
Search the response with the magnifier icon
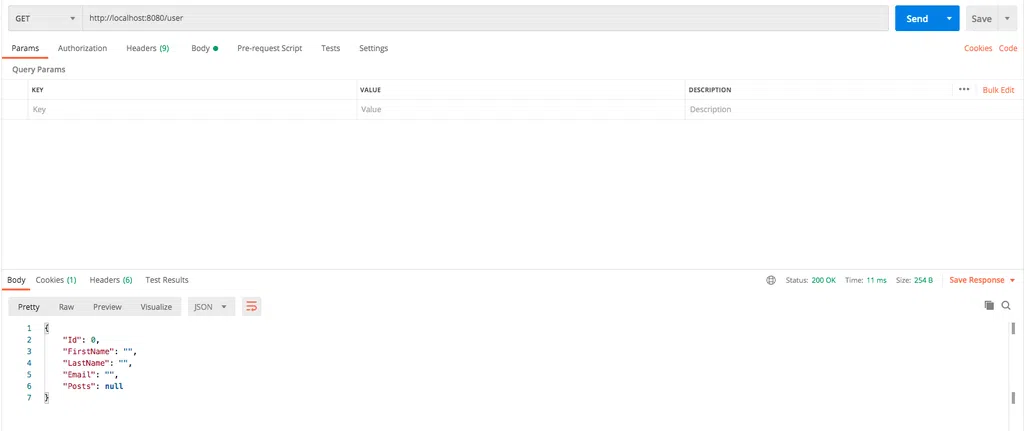(x=1006, y=305)
